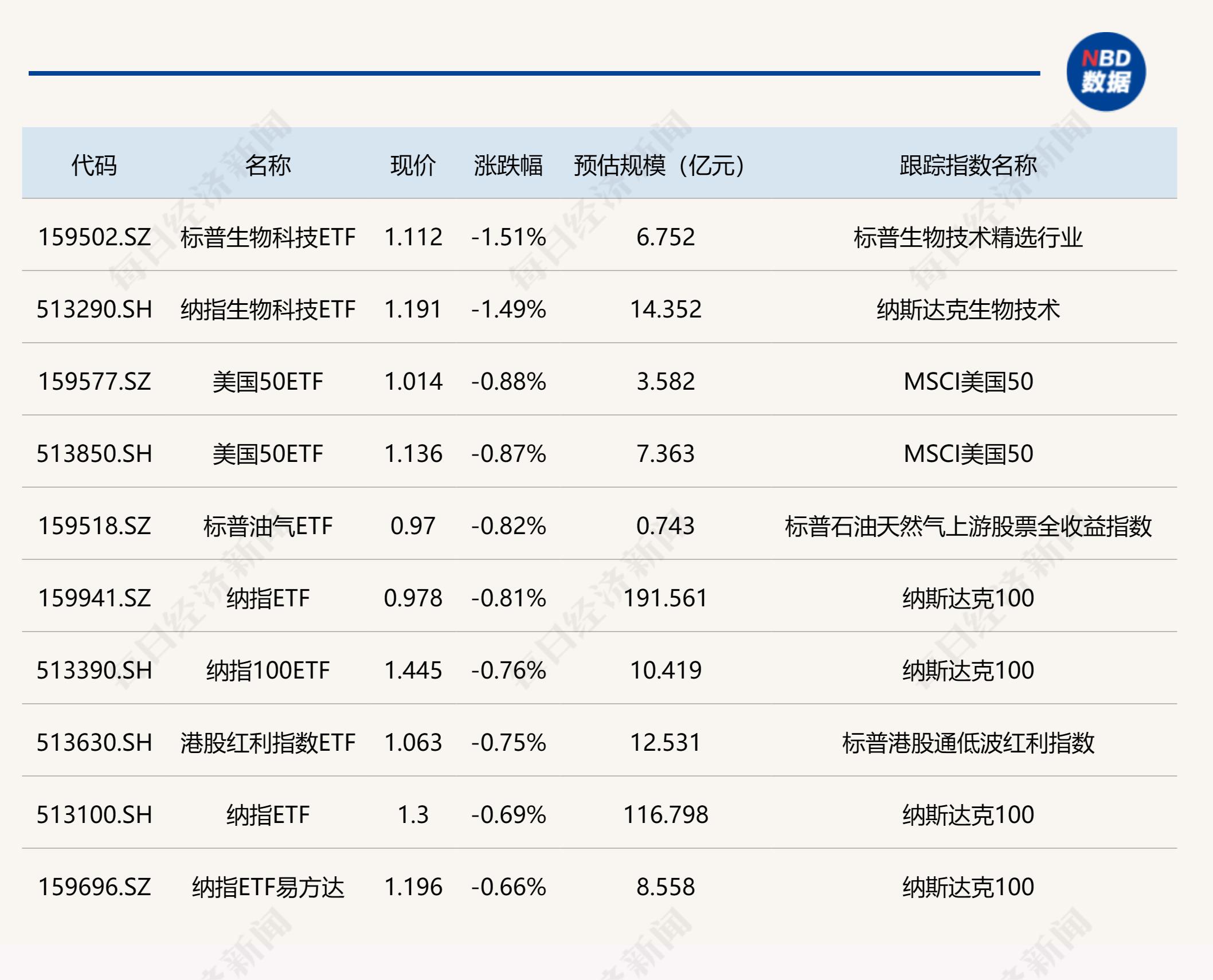The height and width of the screenshot is (980, 1213).
Task: Click the 名称 column header
Action: pyautogui.click(x=268, y=166)
